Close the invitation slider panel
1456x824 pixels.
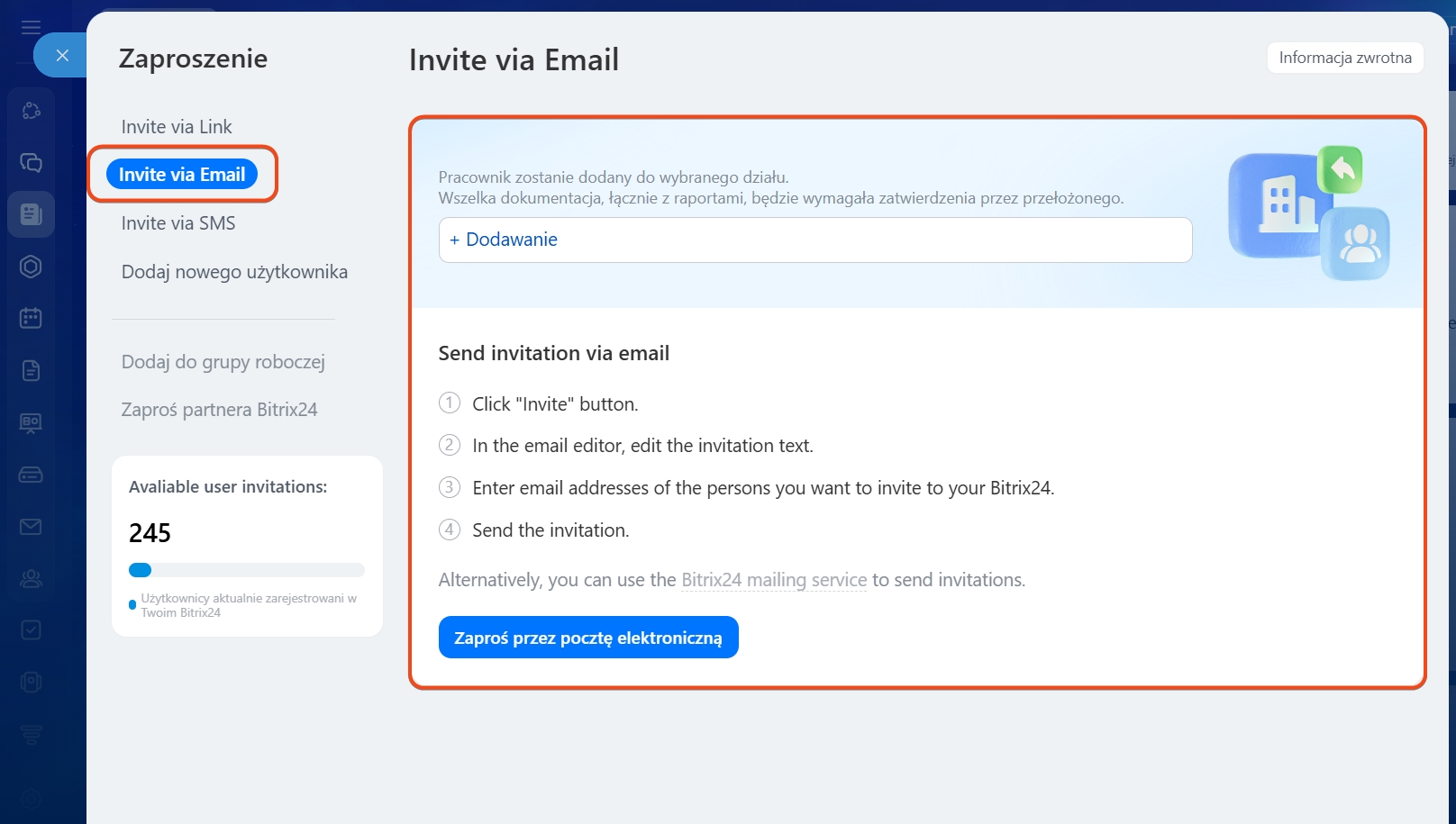pyautogui.click(x=61, y=55)
